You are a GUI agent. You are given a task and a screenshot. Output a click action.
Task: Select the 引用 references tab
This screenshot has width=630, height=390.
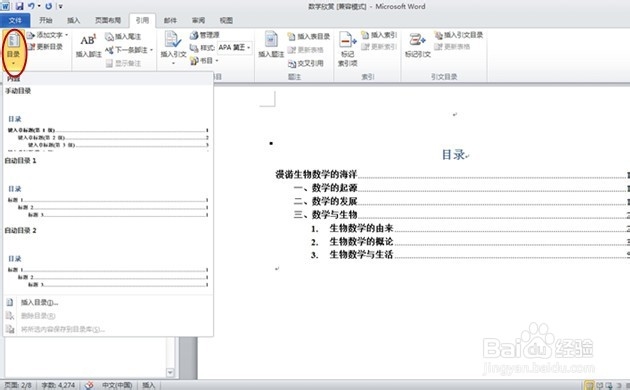tap(142, 20)
